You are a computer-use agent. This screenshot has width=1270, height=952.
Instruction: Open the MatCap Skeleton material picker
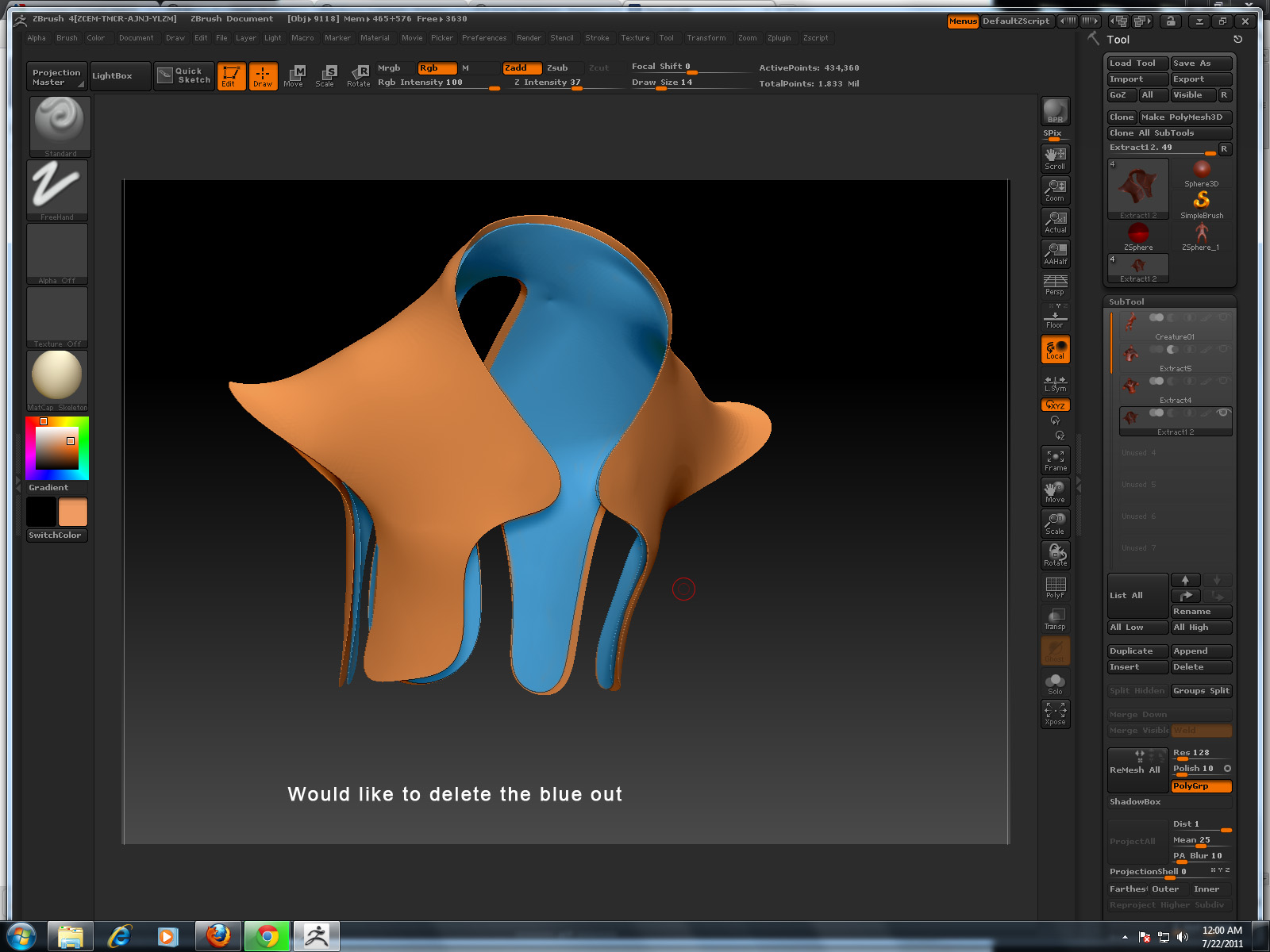[57, 380]
